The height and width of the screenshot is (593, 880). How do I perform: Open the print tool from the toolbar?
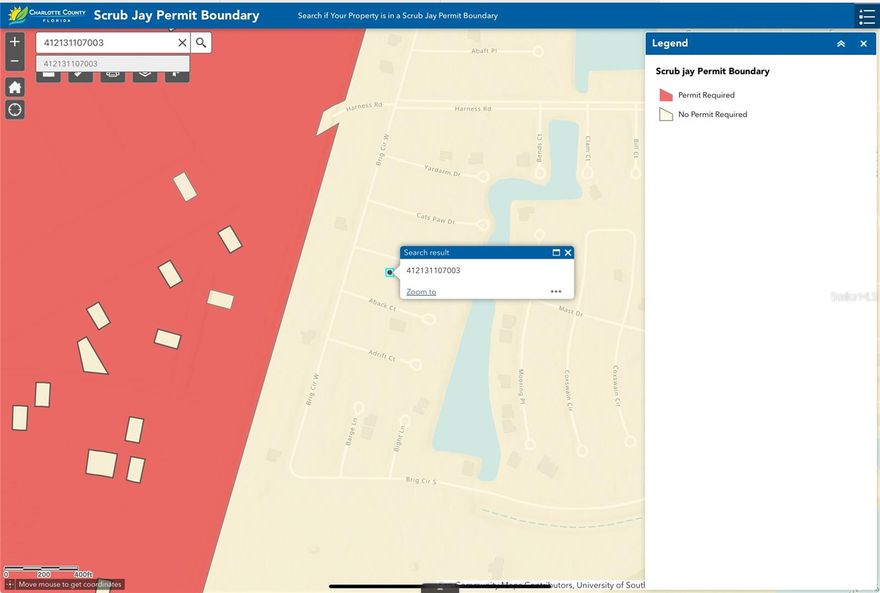pos(112,72)
